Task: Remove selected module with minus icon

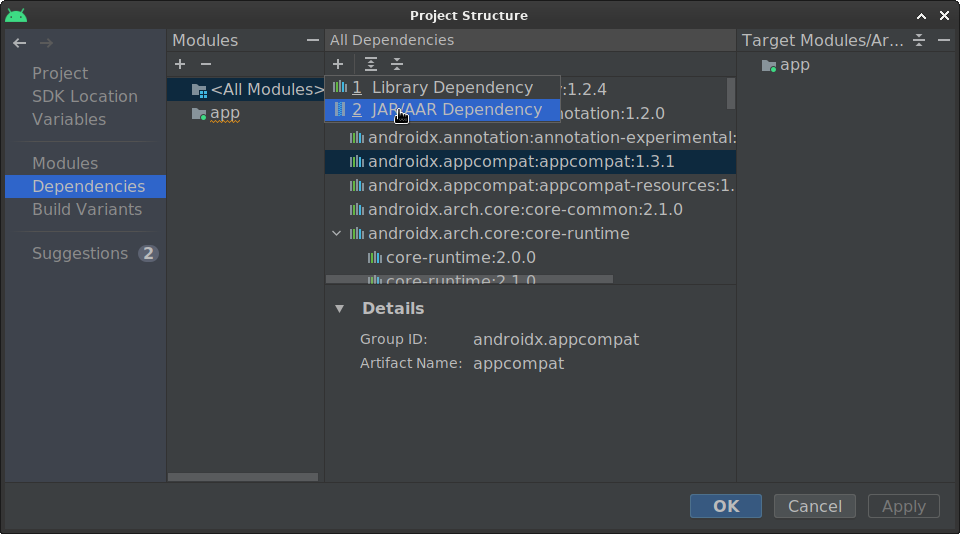Action: pyautogui.click(x=206, y=64)
